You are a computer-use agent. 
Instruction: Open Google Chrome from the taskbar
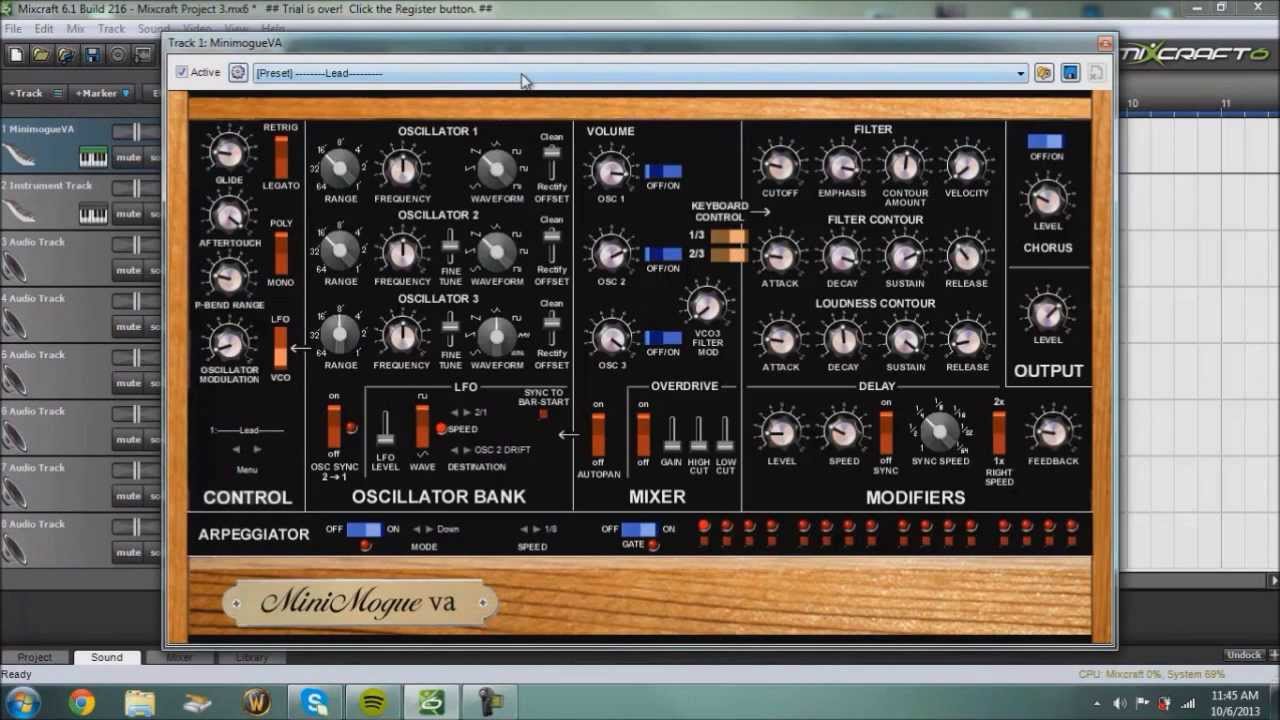(x=82, y=703)
